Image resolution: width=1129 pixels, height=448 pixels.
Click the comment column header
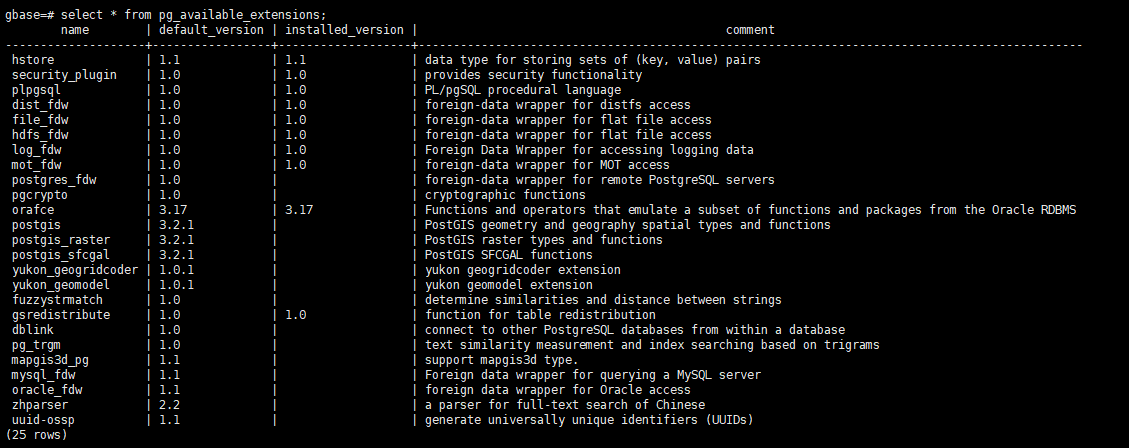click(x=750, y=30)
